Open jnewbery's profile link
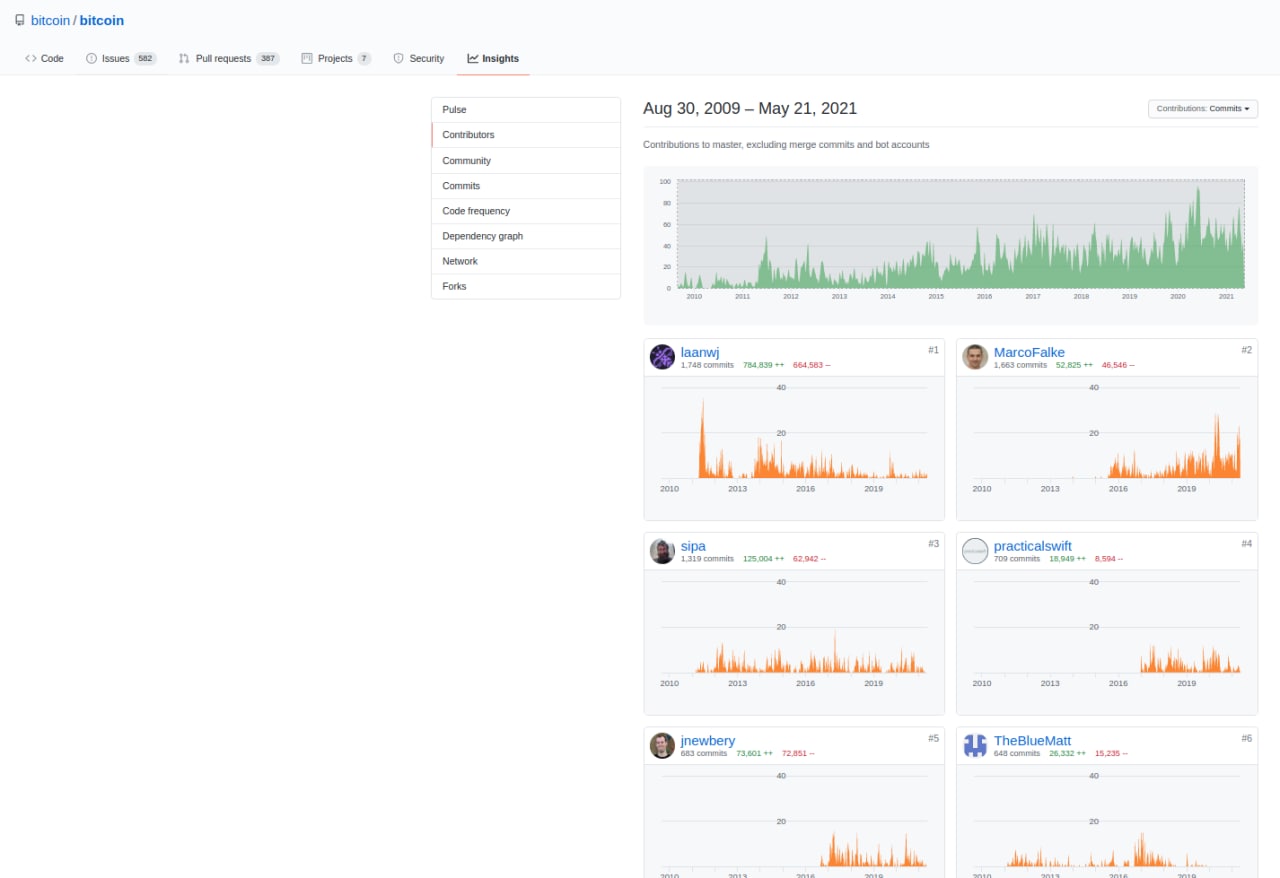1280x878 pixels. 708,740
